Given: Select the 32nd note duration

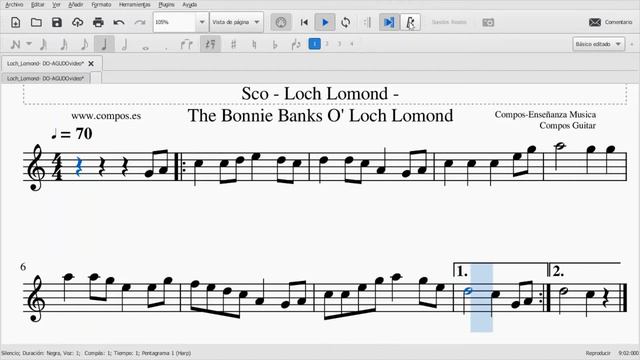Looking at the screenshot, I should 43,44.
